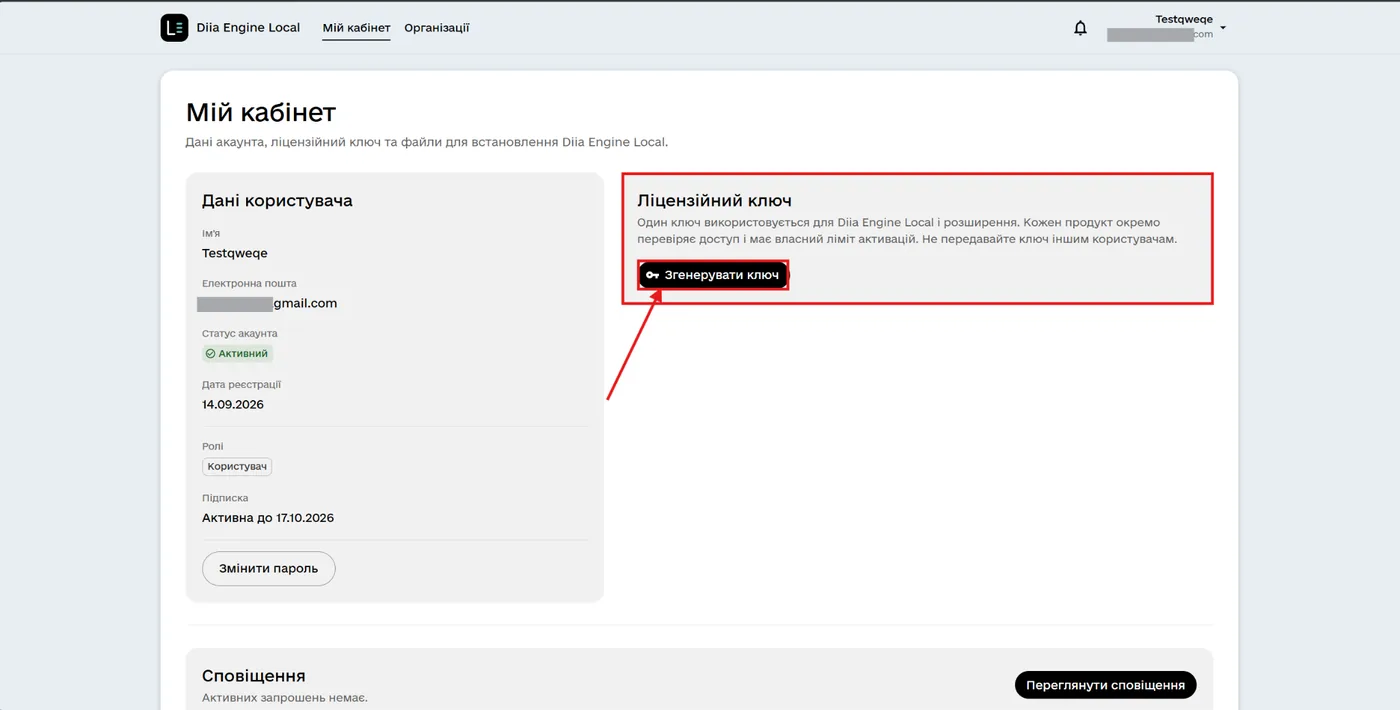Click the Сповіщення section heading
This screenshot has height=710, width=1400.
tap(254, 676)
